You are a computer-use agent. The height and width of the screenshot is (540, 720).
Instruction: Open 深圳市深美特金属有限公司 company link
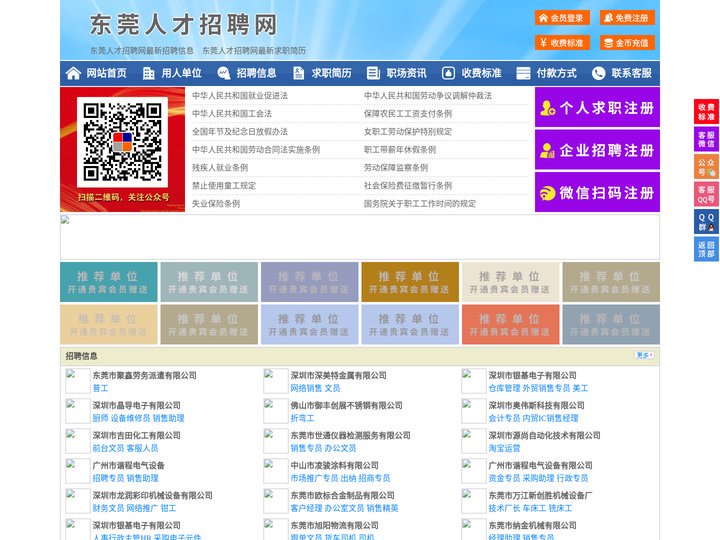(338, 375)
